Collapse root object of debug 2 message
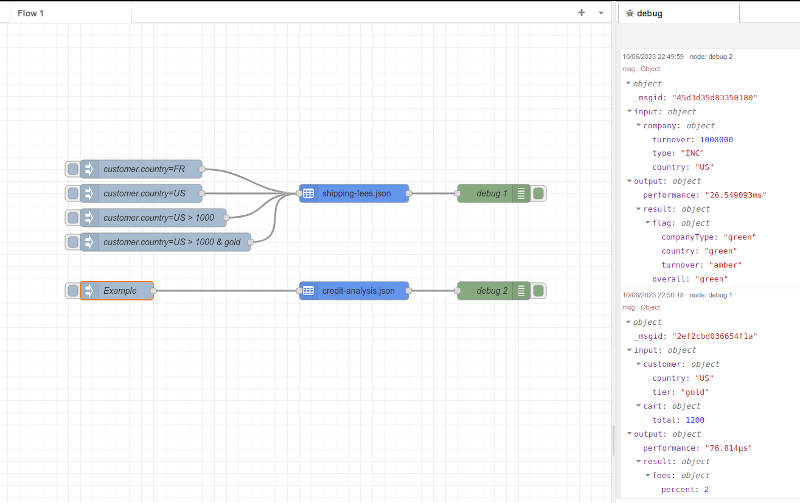Image resolution: width=800 pixels, height=503 pixels. pyautogui.click(x=628, y=83)
